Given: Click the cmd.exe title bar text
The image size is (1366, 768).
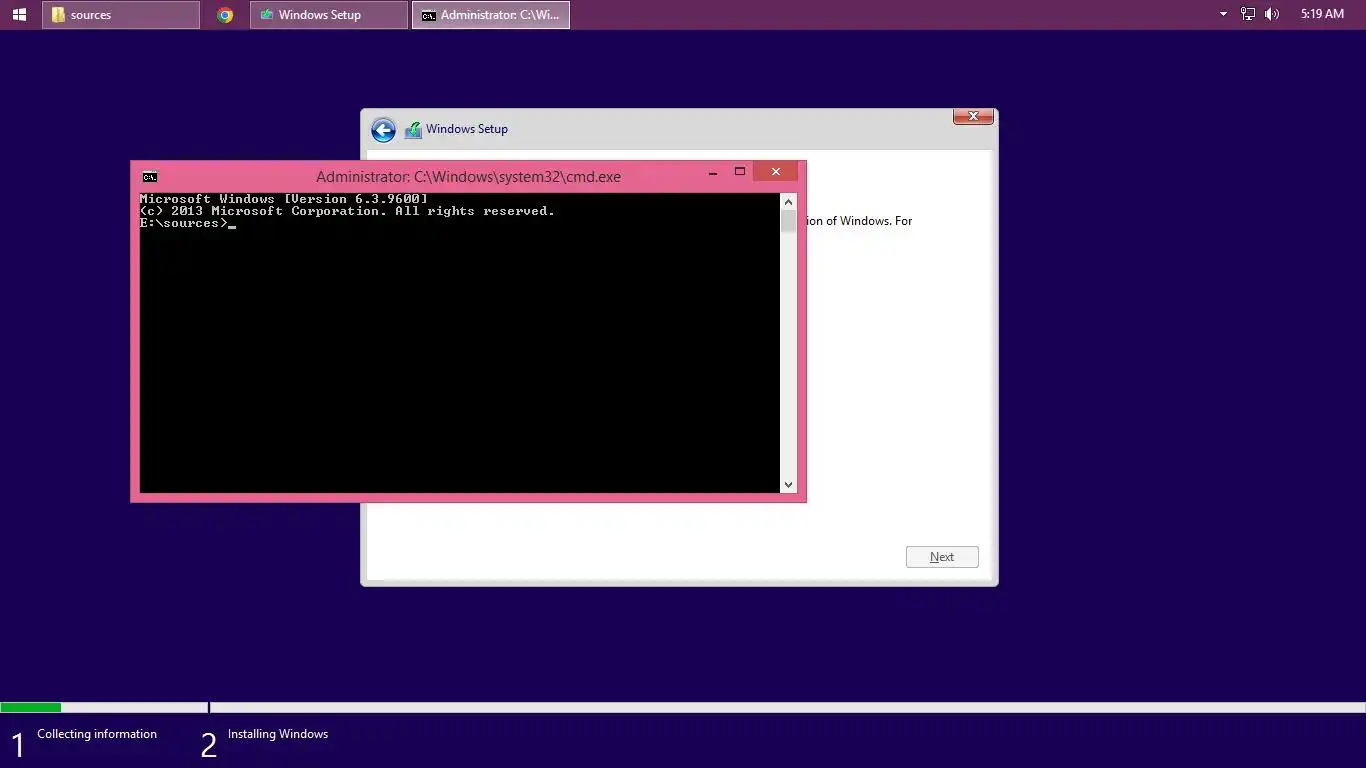Looking at the screenshot, I should coord(468,177).
